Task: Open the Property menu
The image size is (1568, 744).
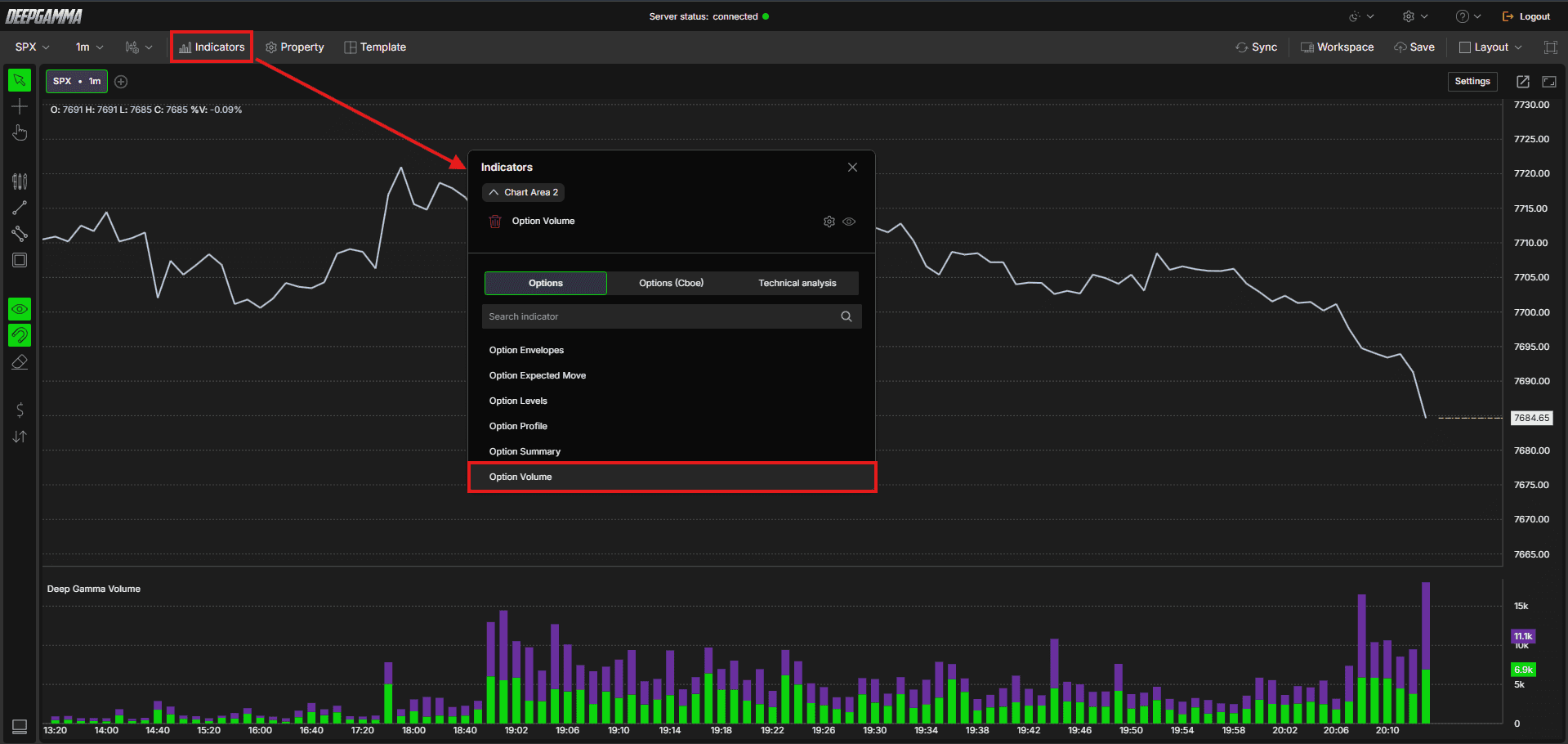Action: tap(295, 47)
